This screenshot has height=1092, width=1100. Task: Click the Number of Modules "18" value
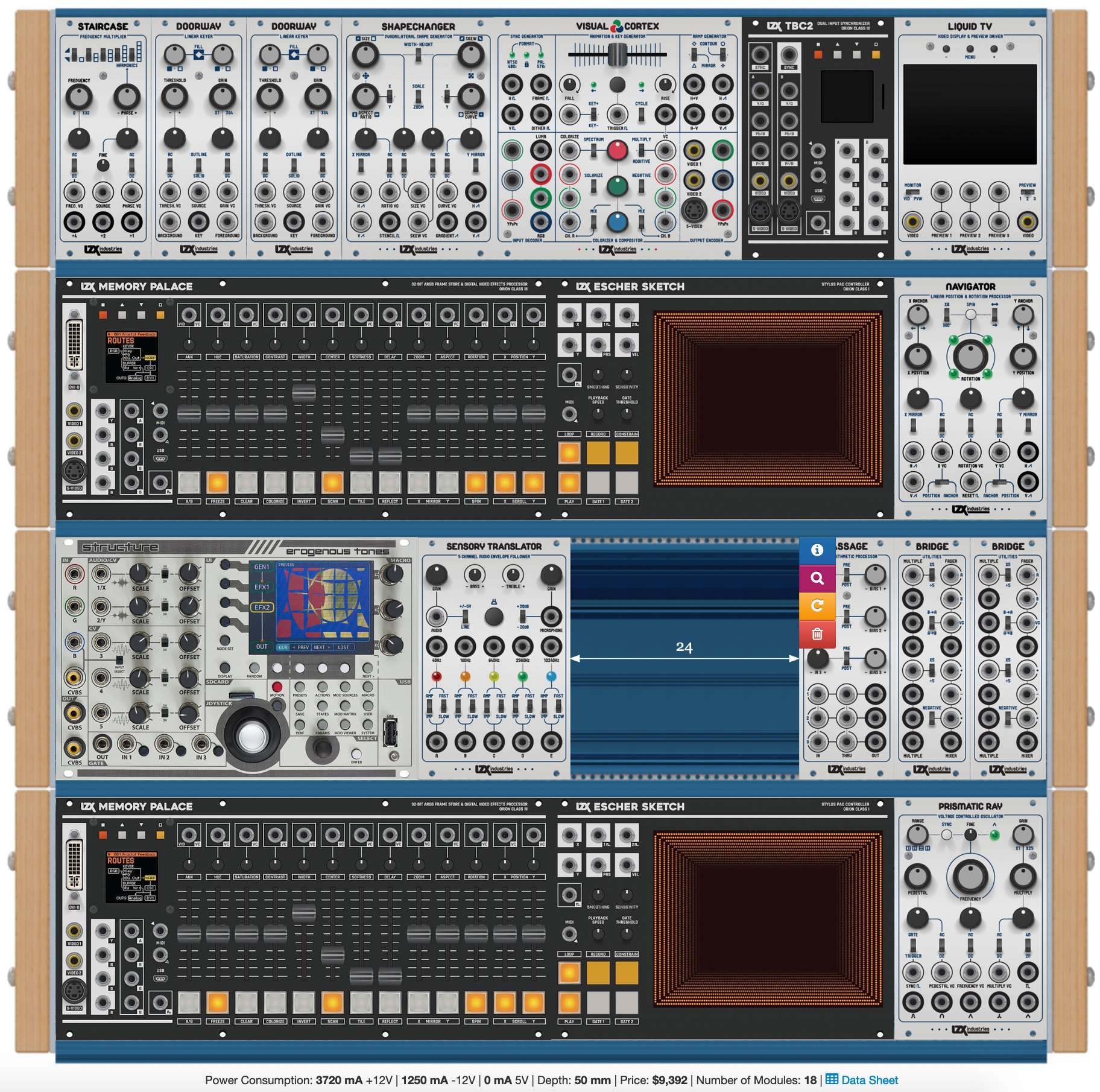coord(810,1080)
